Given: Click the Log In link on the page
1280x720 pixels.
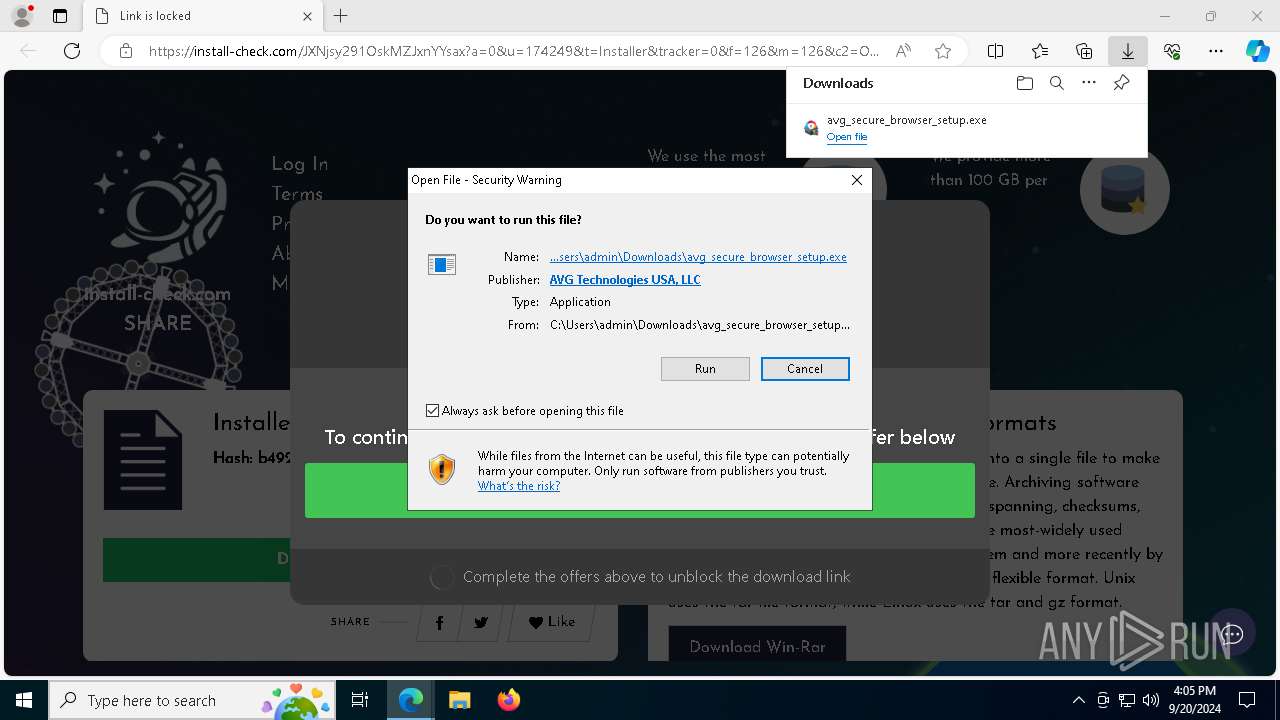Looking at the screenshot, I should (x=299, y=164).
